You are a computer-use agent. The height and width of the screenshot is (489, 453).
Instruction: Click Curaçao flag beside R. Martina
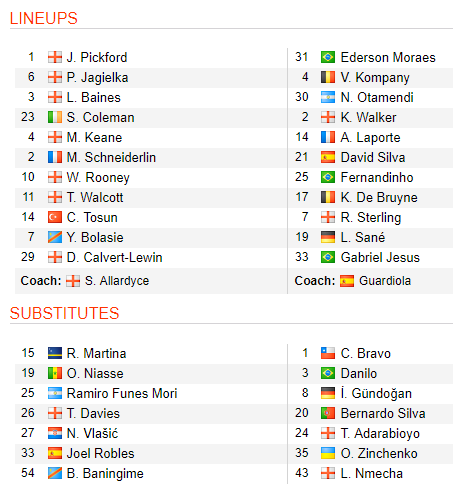[x=55, y=353]
